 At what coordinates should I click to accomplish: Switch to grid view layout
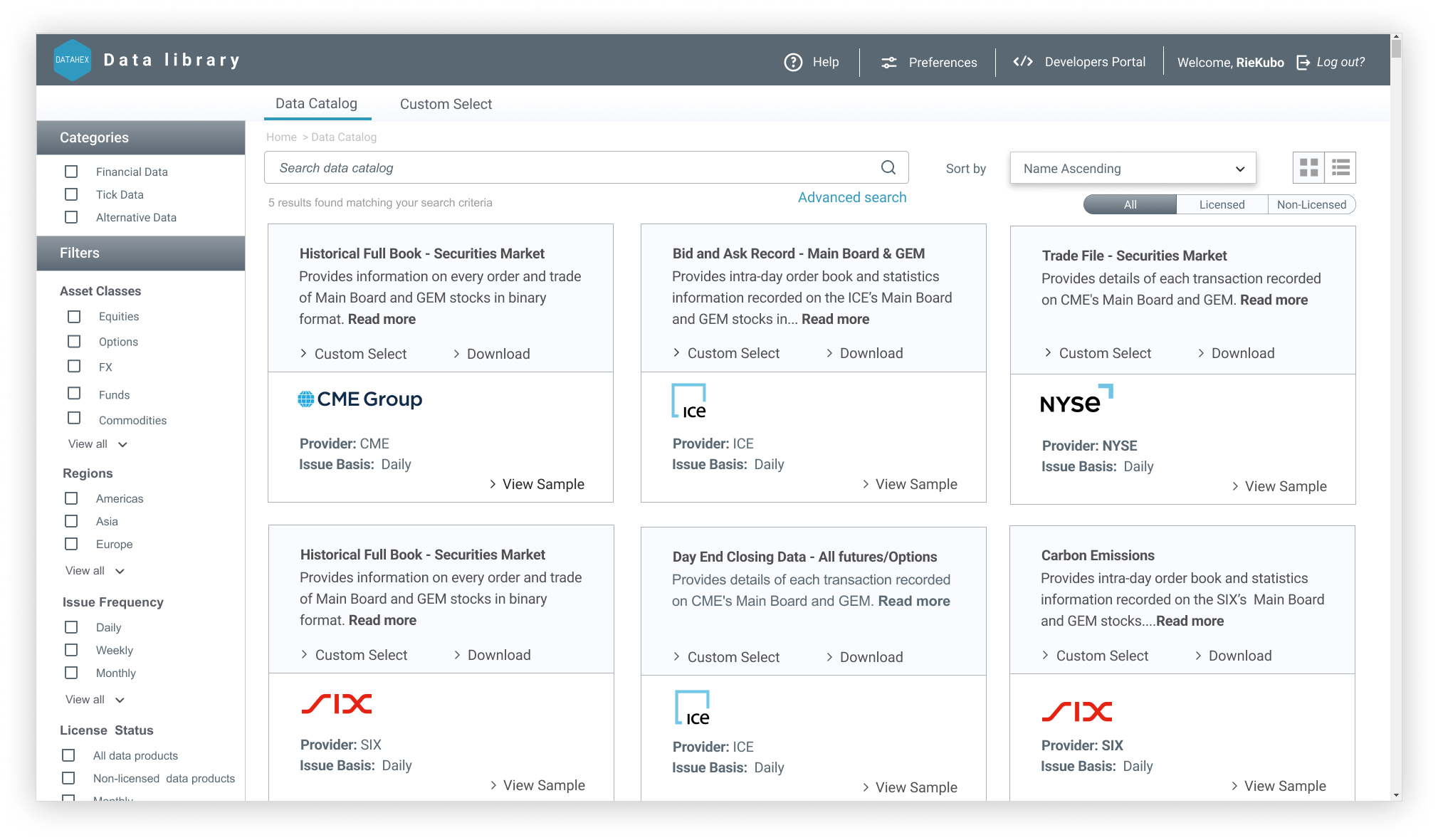1308,168
